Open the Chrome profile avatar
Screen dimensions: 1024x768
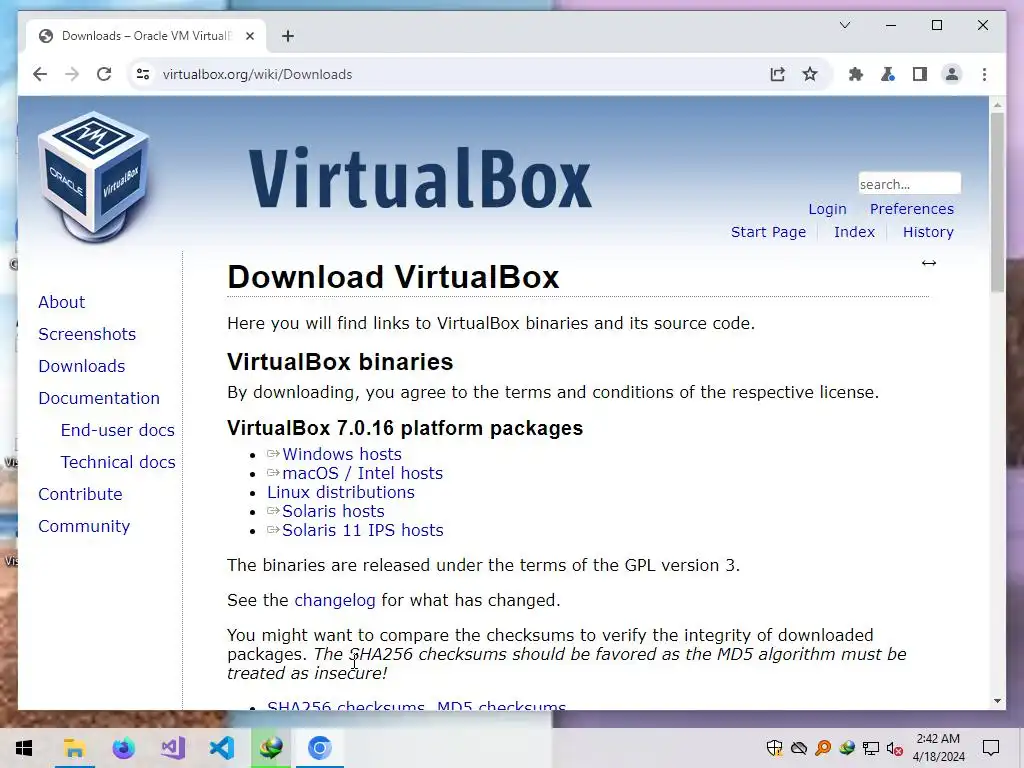pos(952,74)
